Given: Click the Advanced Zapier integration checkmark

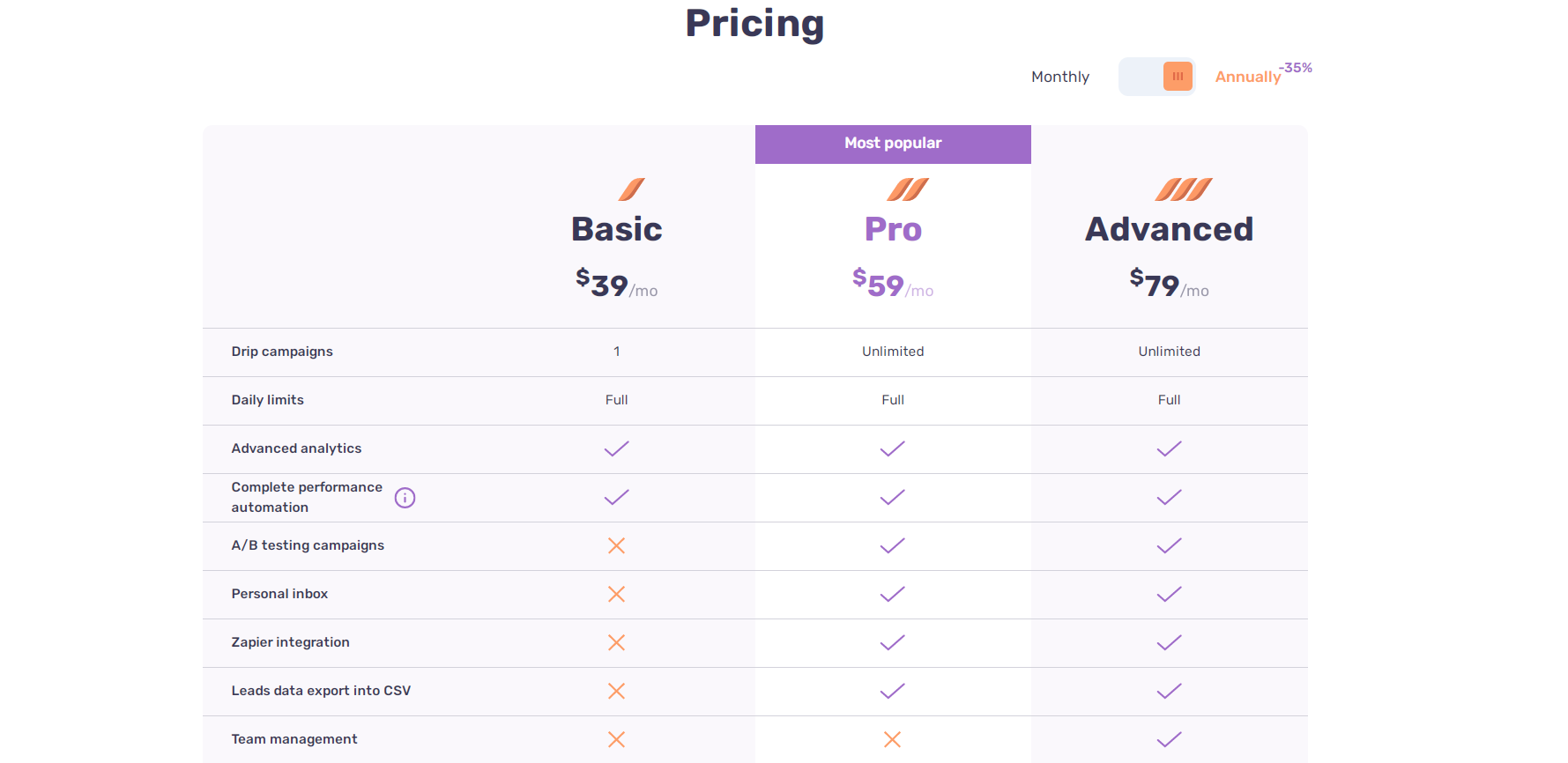Looking at the screenshot, I should click(1169, 642).
